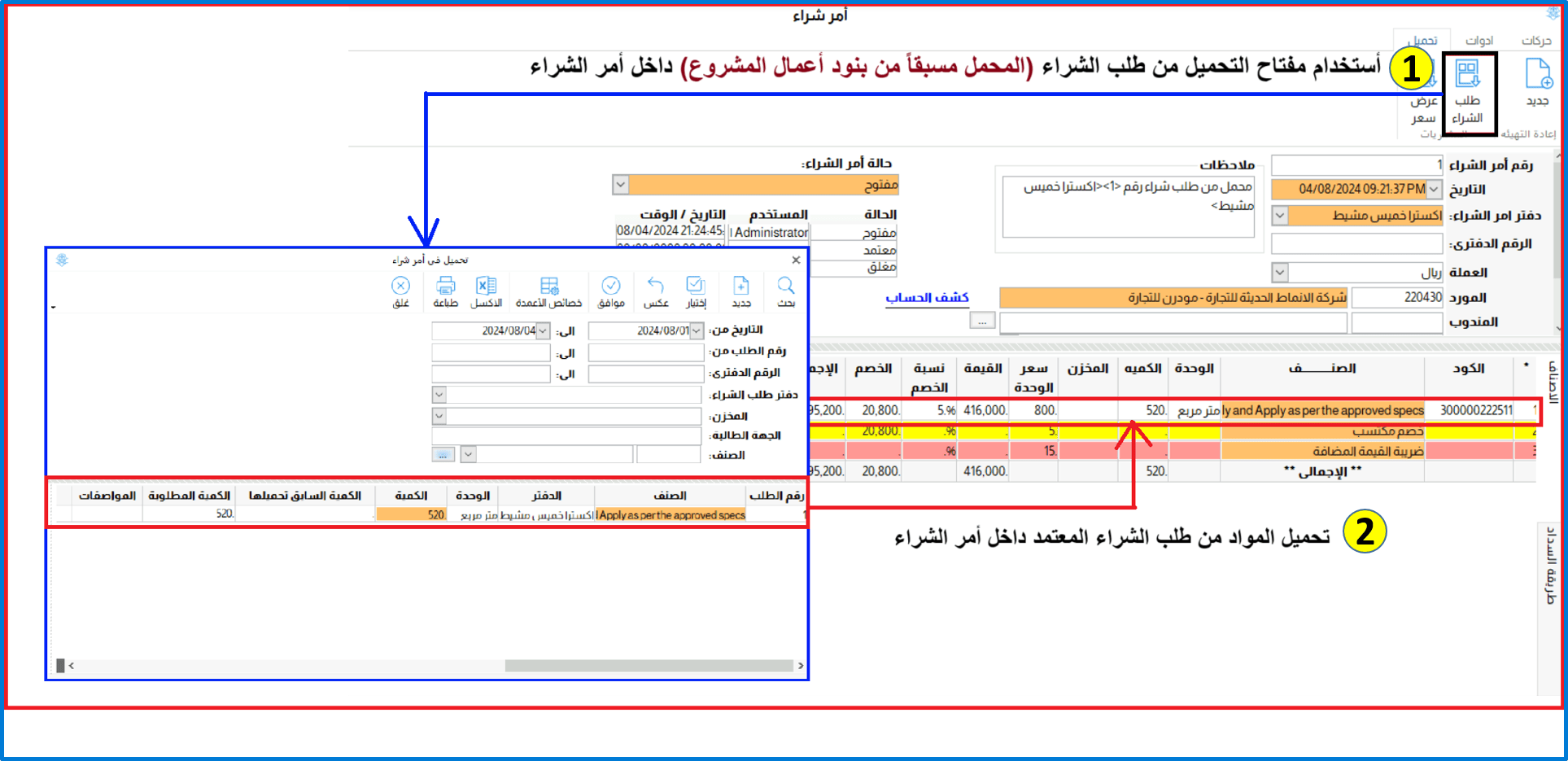
Task: Click the خصم مكتسب row in order grid
Action: click(x=1172, y=431)
